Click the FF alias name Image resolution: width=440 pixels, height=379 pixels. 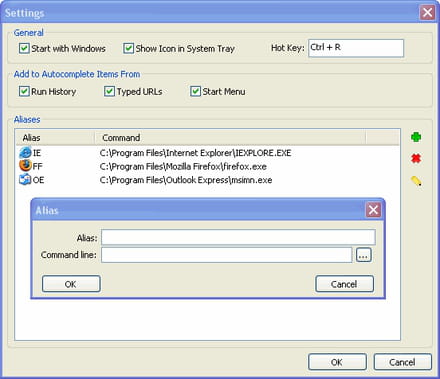[x=37, y=166]
